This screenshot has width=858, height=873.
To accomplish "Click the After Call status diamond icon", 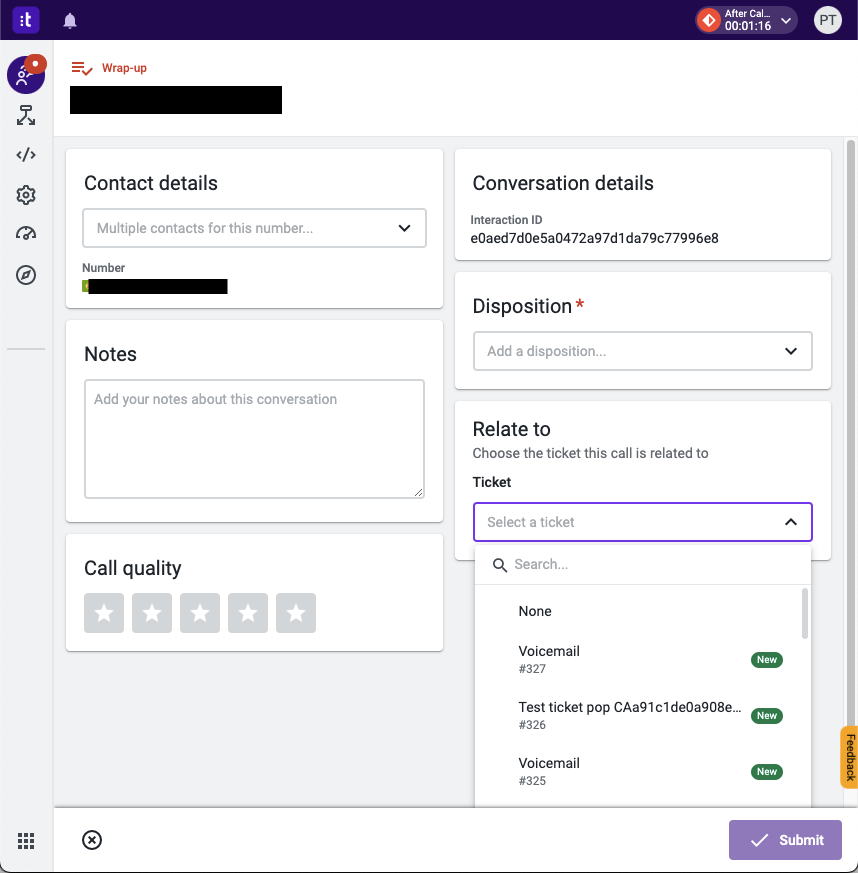I will point(709,21).
